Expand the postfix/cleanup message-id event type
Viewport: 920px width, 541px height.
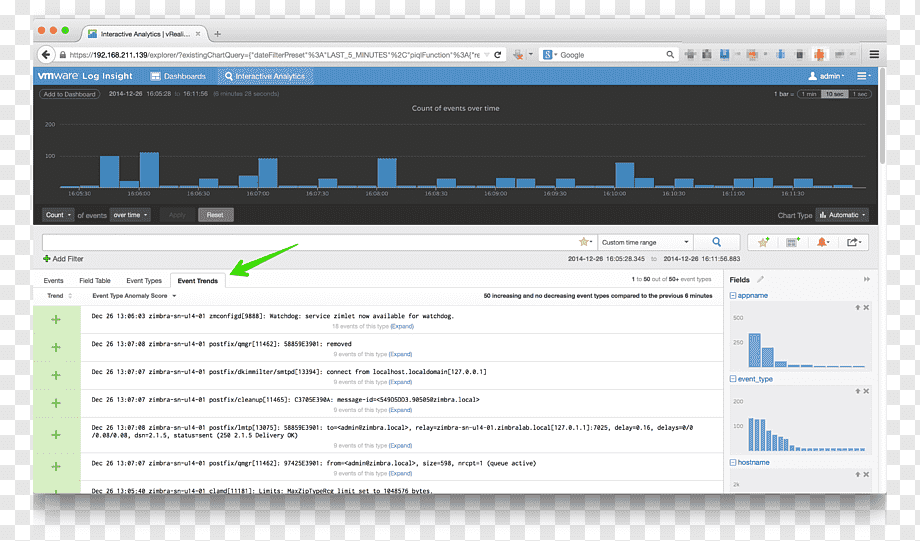[400, 410]
